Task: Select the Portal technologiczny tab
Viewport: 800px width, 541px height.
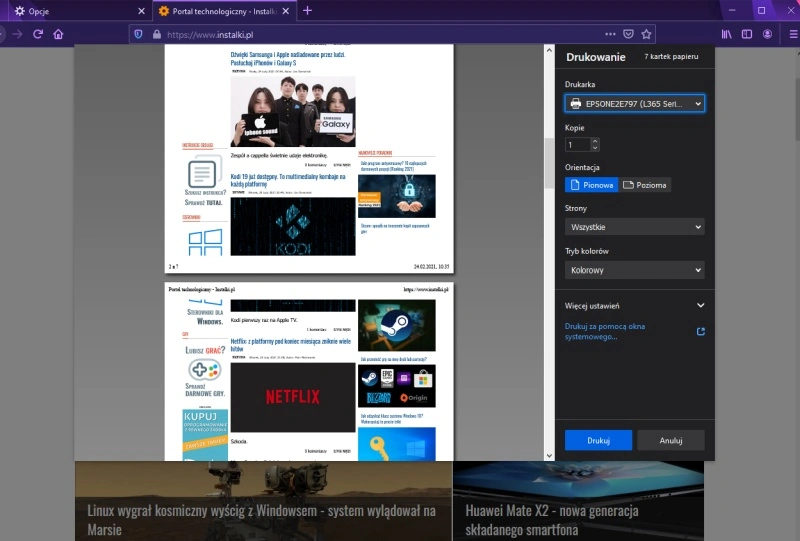Action: coord(220,11)
